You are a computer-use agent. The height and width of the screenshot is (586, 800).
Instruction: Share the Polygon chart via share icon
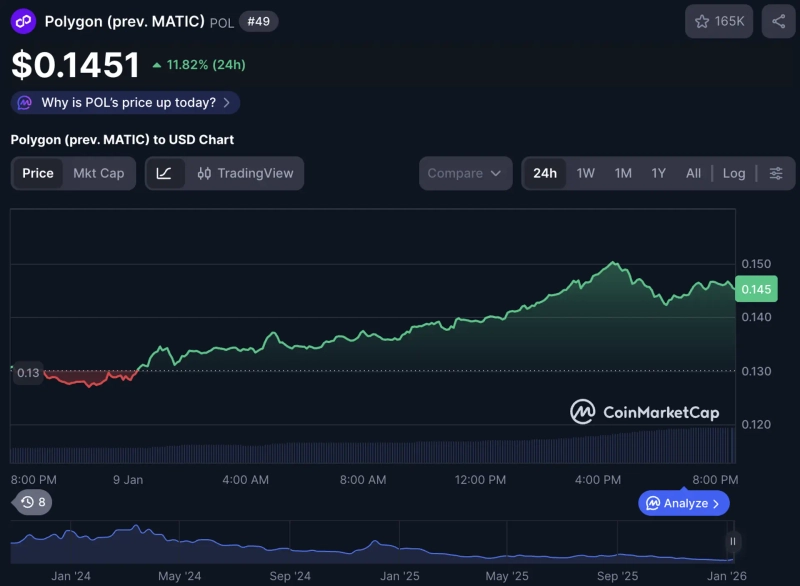pos(776,20)
